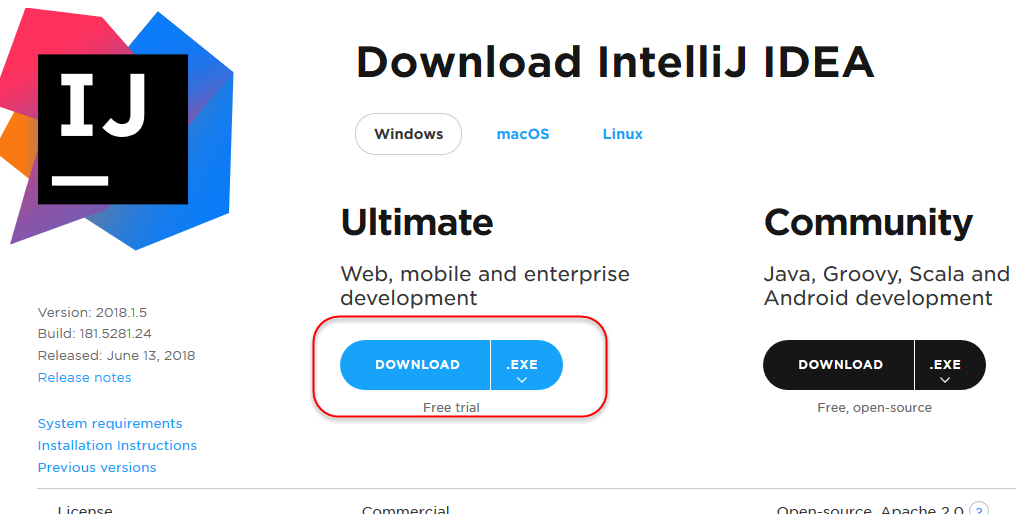This screenshot has width=1016, height=514.
Task: Open the Release notes link
Action: click(x=84, y=377)
